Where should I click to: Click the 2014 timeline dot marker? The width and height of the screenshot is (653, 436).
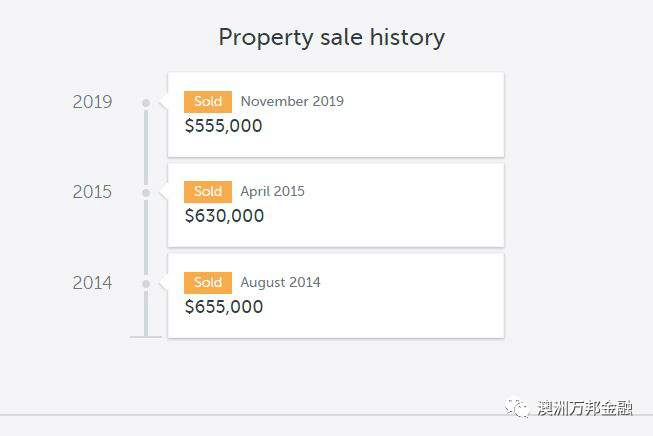pos(146,284)
